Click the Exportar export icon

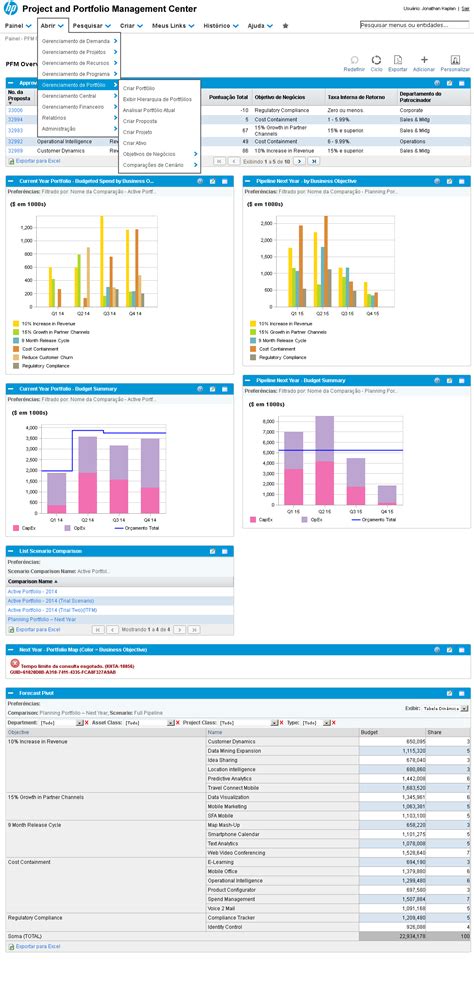coord(397,60)
